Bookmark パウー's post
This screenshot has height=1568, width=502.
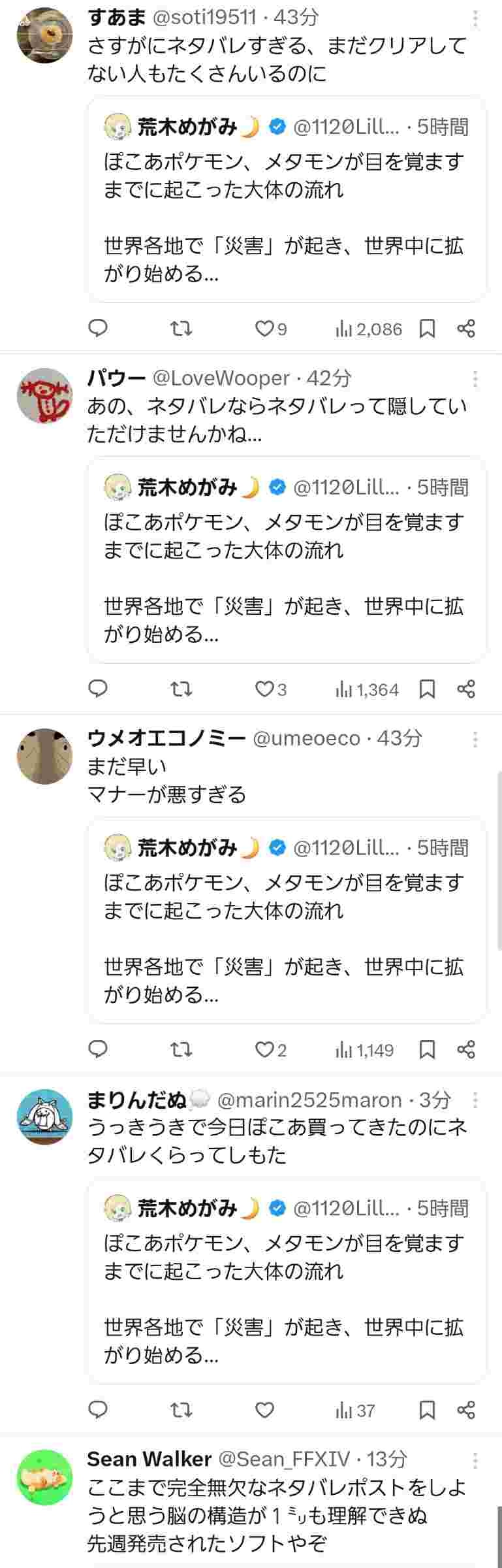(428, 689)
